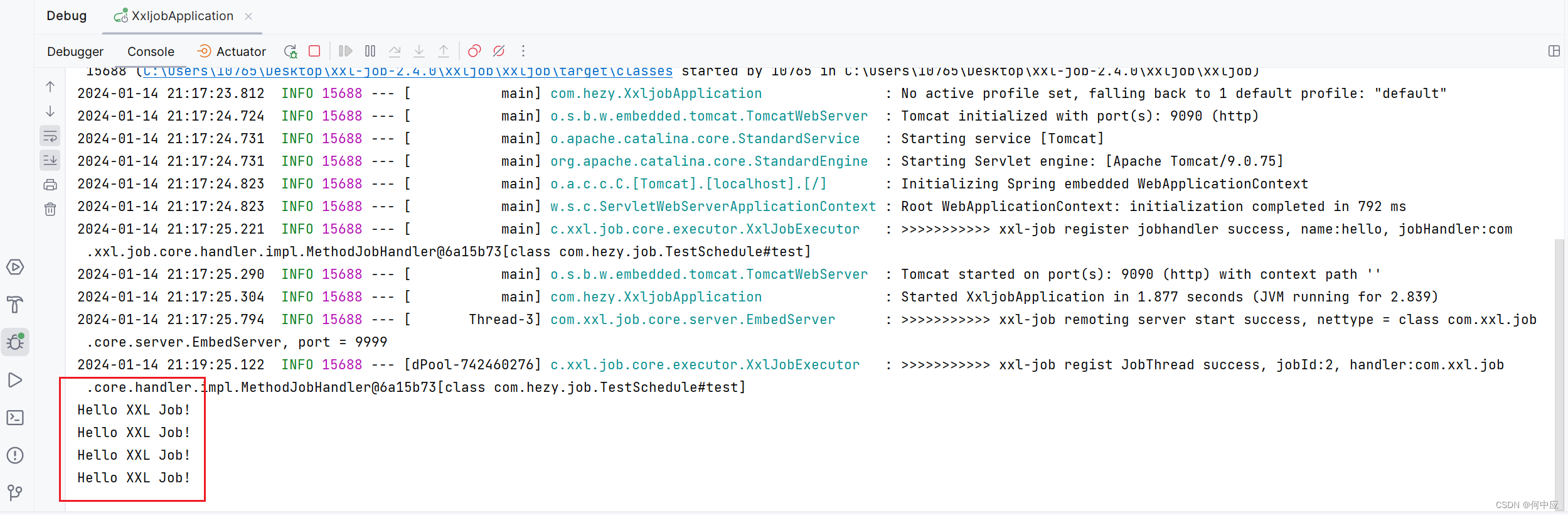Image resolution: width=1568 pixels, height=515 pixels.
Task: Click the last 'Hello XXL Job!' output line
Action: tap(134, 478)
